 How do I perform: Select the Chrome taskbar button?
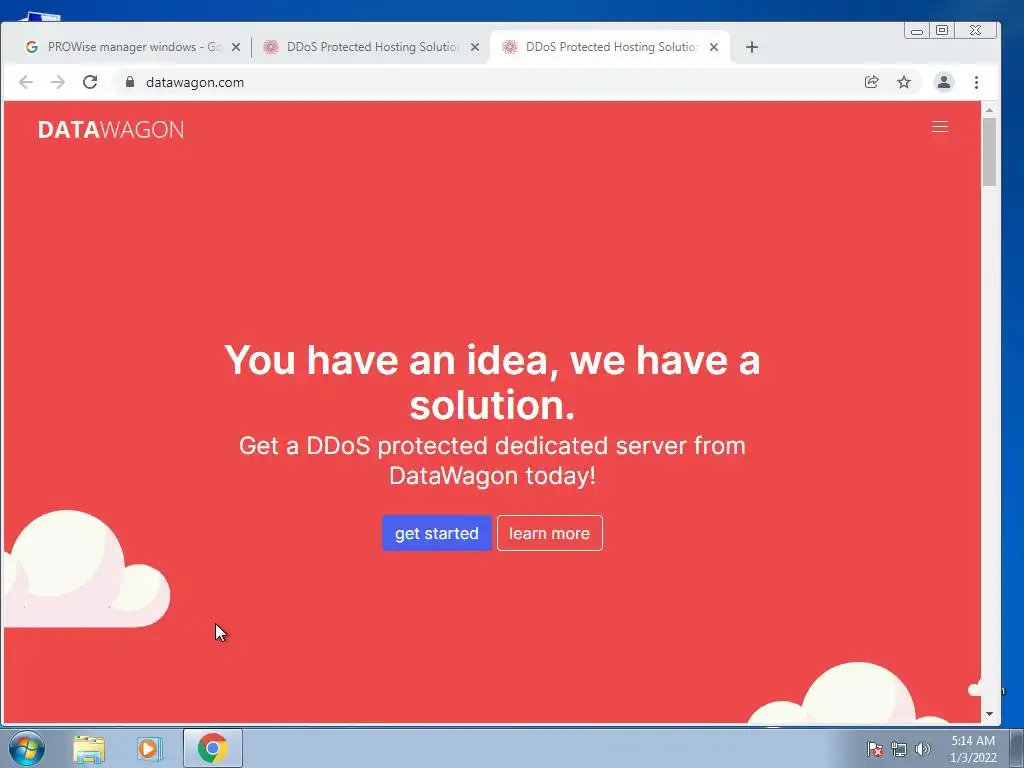(x=212, y=748)
